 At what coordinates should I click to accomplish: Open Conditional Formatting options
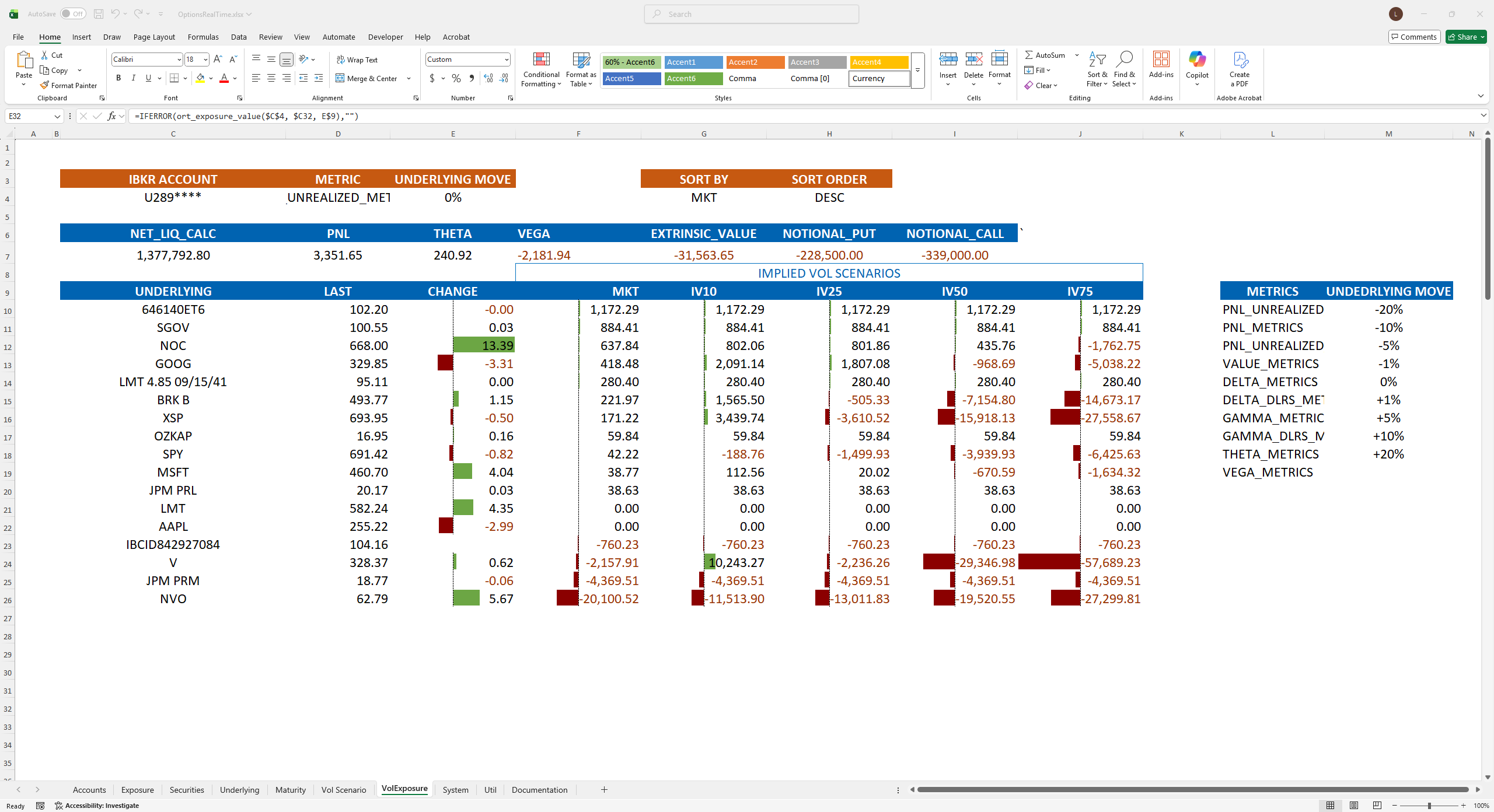tap(540, 69)
